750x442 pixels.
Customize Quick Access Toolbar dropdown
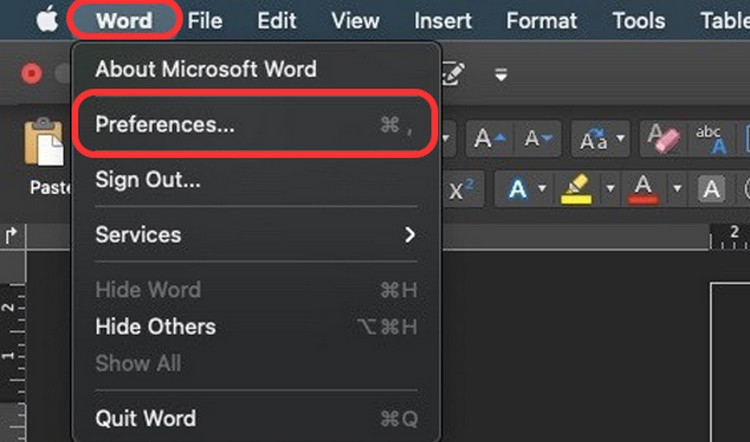[x=501, y=75]
